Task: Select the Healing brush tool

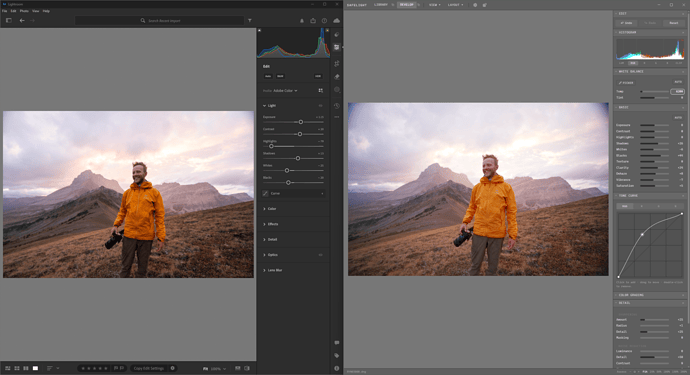Action: pos(337,77)
